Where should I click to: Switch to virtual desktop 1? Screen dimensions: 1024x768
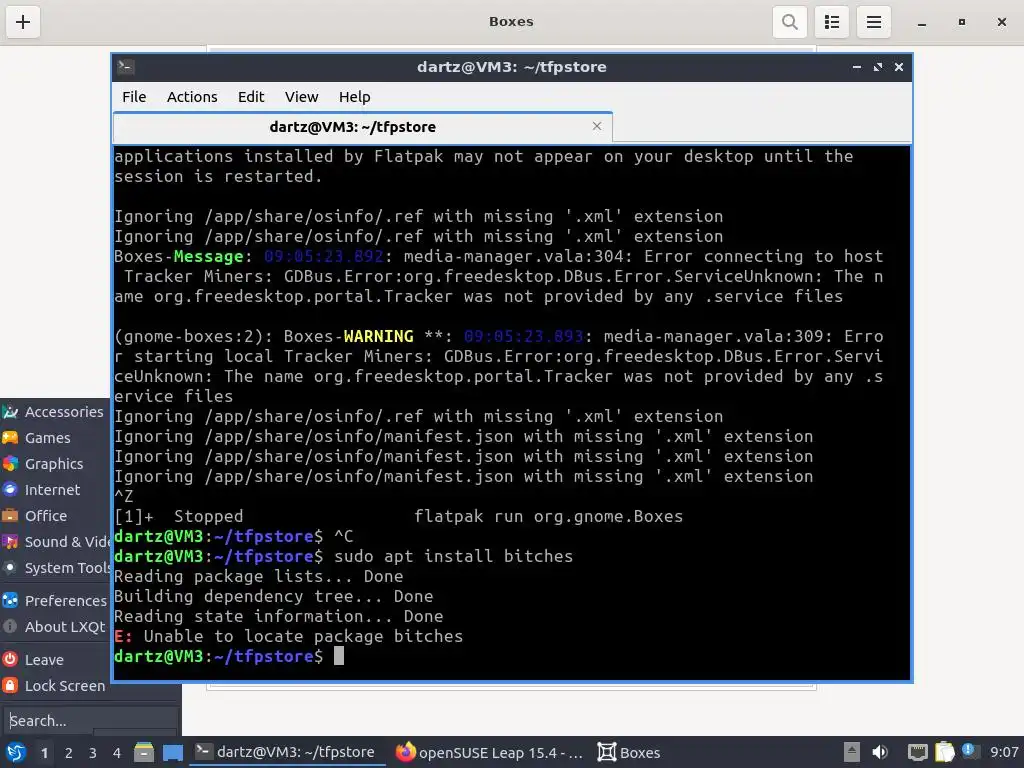44,753
